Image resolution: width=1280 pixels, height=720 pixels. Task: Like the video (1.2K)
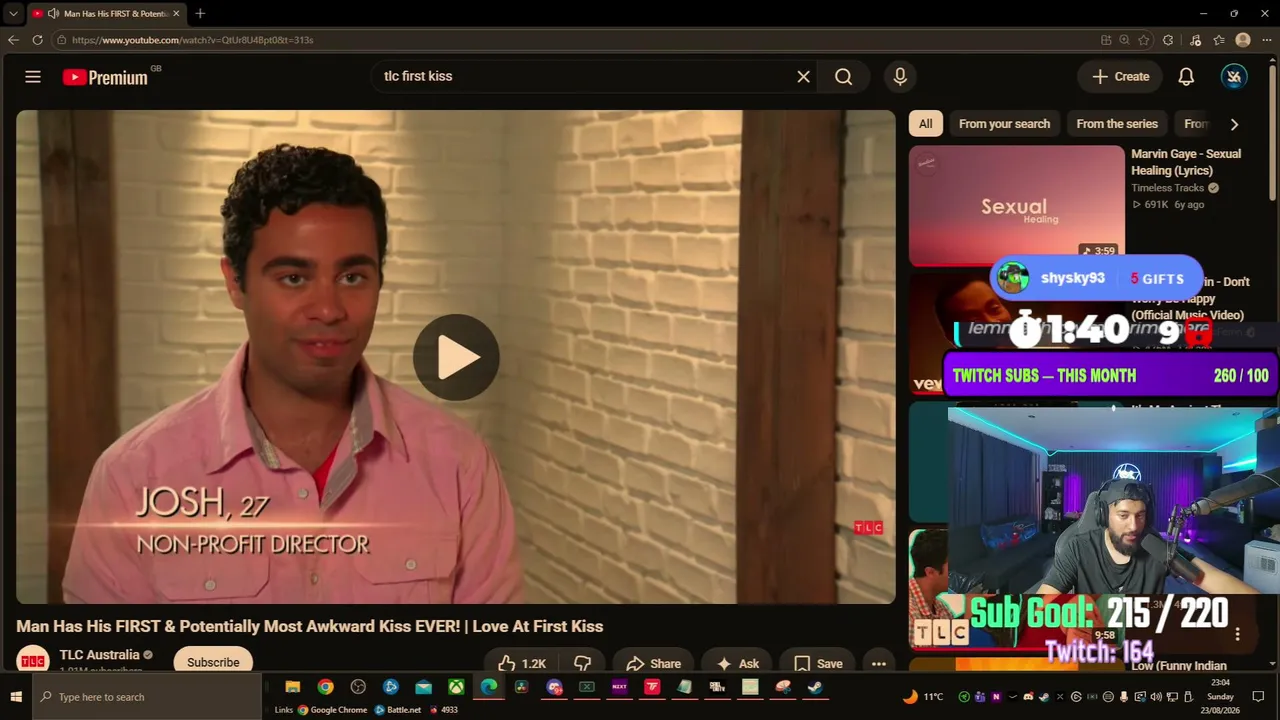[x=521, y=663]
